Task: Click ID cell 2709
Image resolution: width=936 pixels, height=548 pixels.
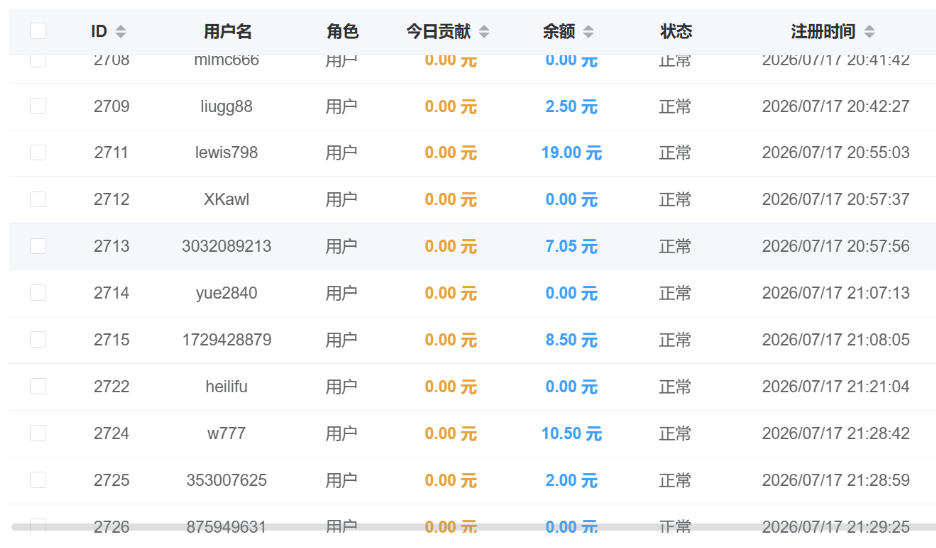Action: 112,106
